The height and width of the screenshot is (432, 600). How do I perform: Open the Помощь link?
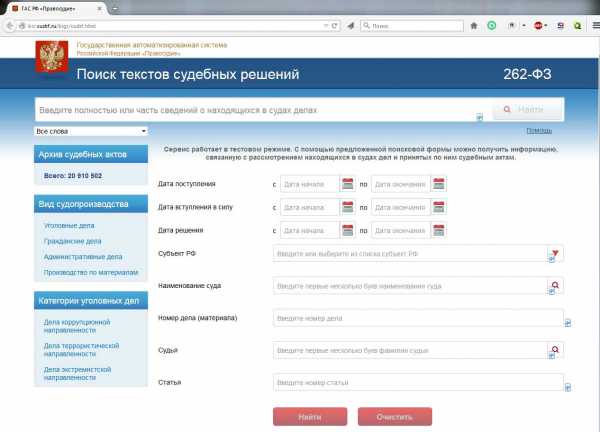pos(539,131)
